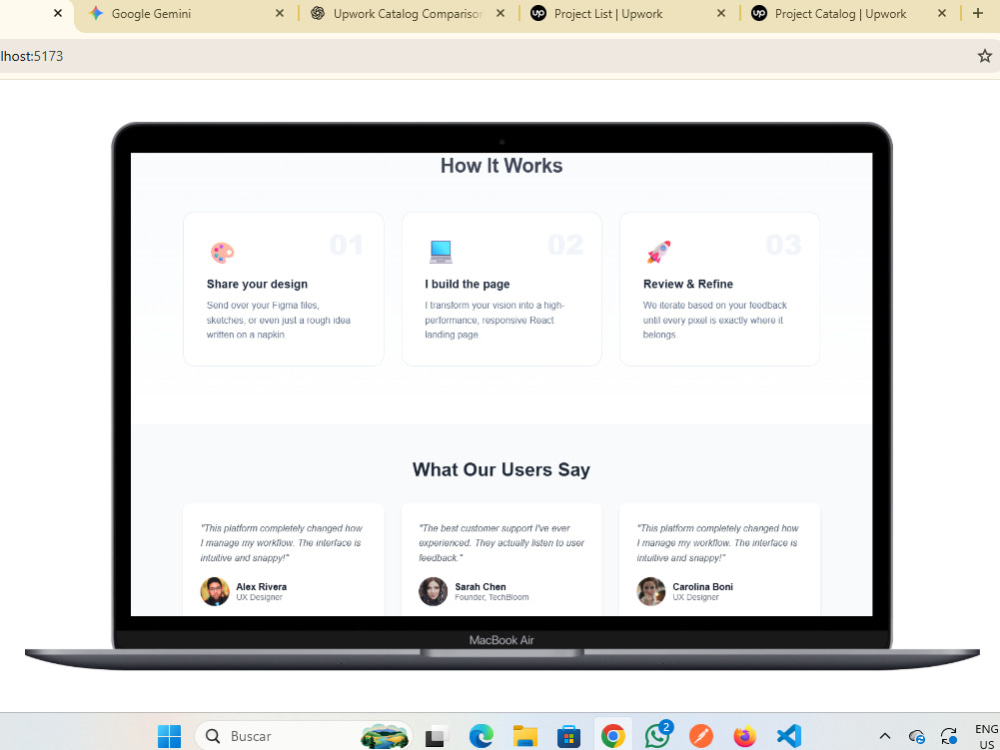The height and width of the screenshot is (750, 1000).
Task: Open a new browser tab
Action: tap(978, 13)
